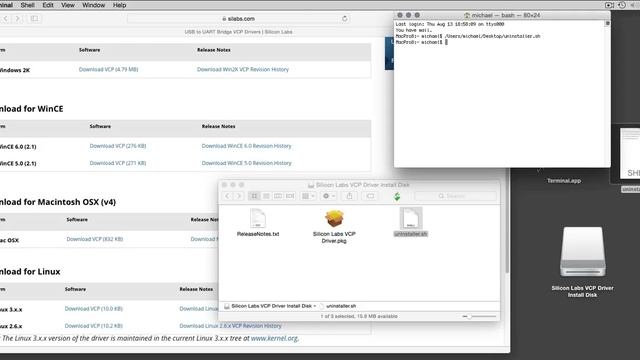This screenshot has height=360, width=640.
Task: Open Time Machine menu bar icon
Action: click(x=622, y=5)
